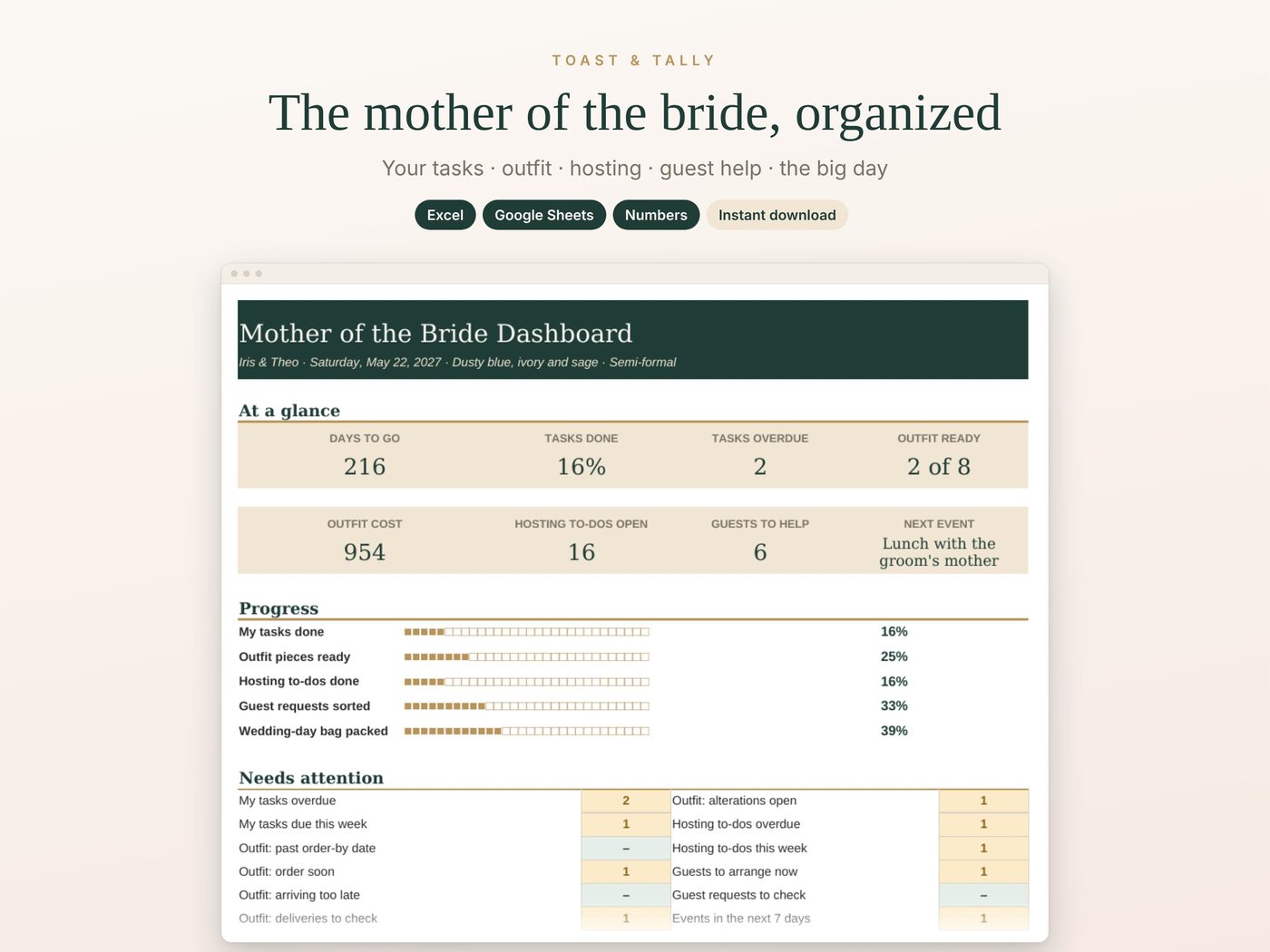This screenshot has width=1270, height=952.
Task: Click the 'My tasks overdue' count cell
Action: tap(626, 801)
